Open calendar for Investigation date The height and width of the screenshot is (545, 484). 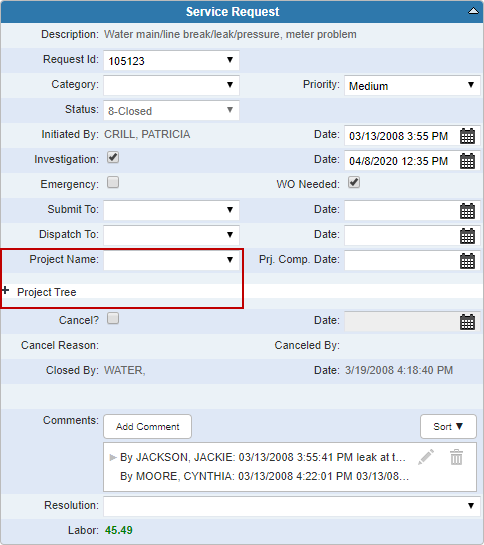pos(467,161)
